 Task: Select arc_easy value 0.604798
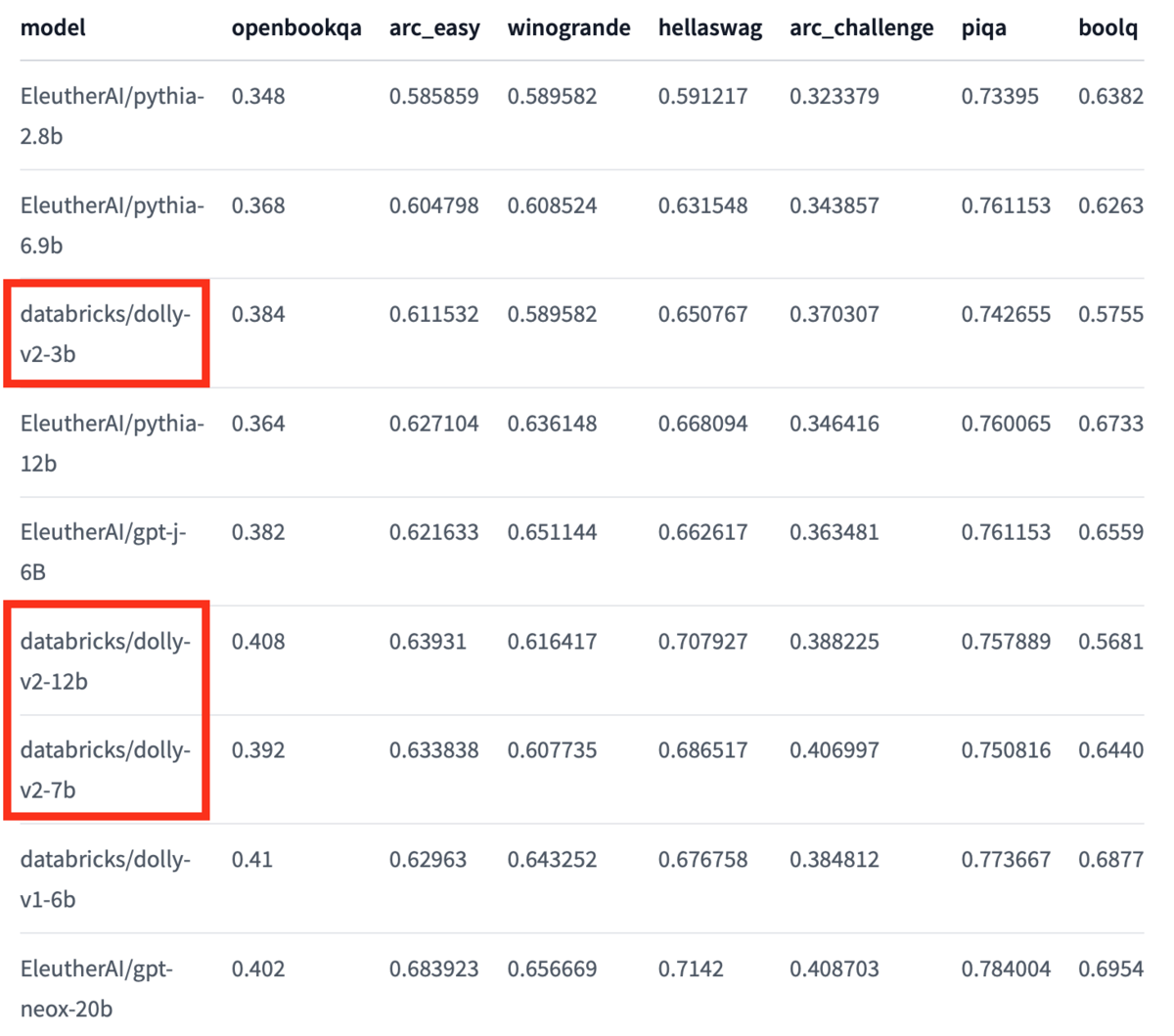(434, 205)
